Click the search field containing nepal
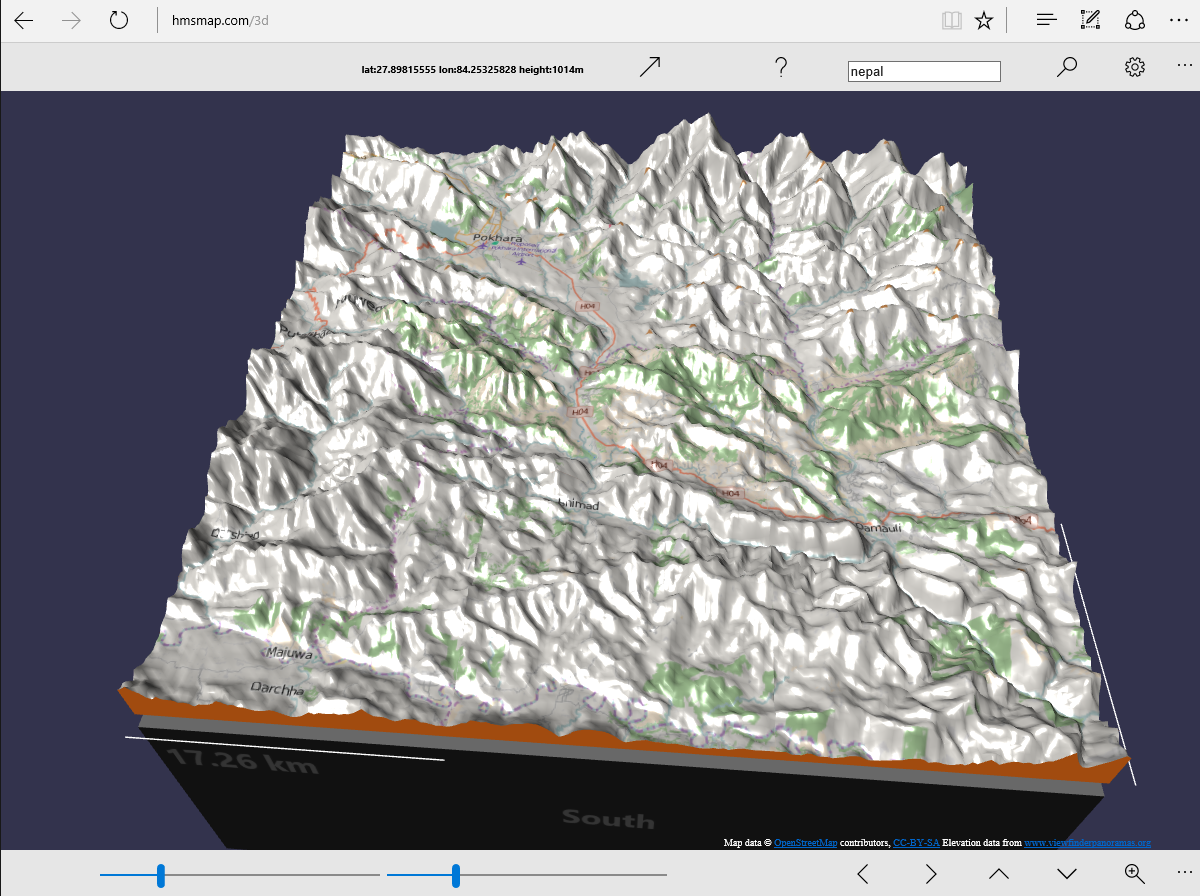This screenshot has width=1200, height=896. tap(923, 71)
